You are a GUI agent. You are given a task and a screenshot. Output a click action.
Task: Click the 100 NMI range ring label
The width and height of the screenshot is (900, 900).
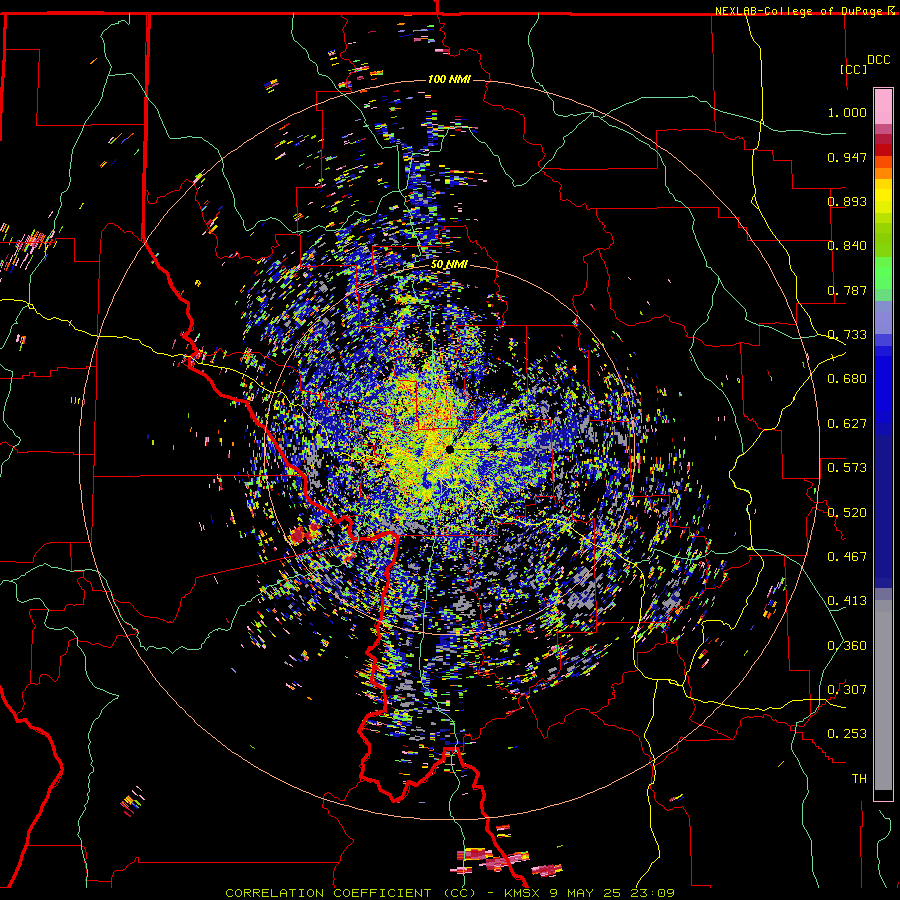[449, 79]
